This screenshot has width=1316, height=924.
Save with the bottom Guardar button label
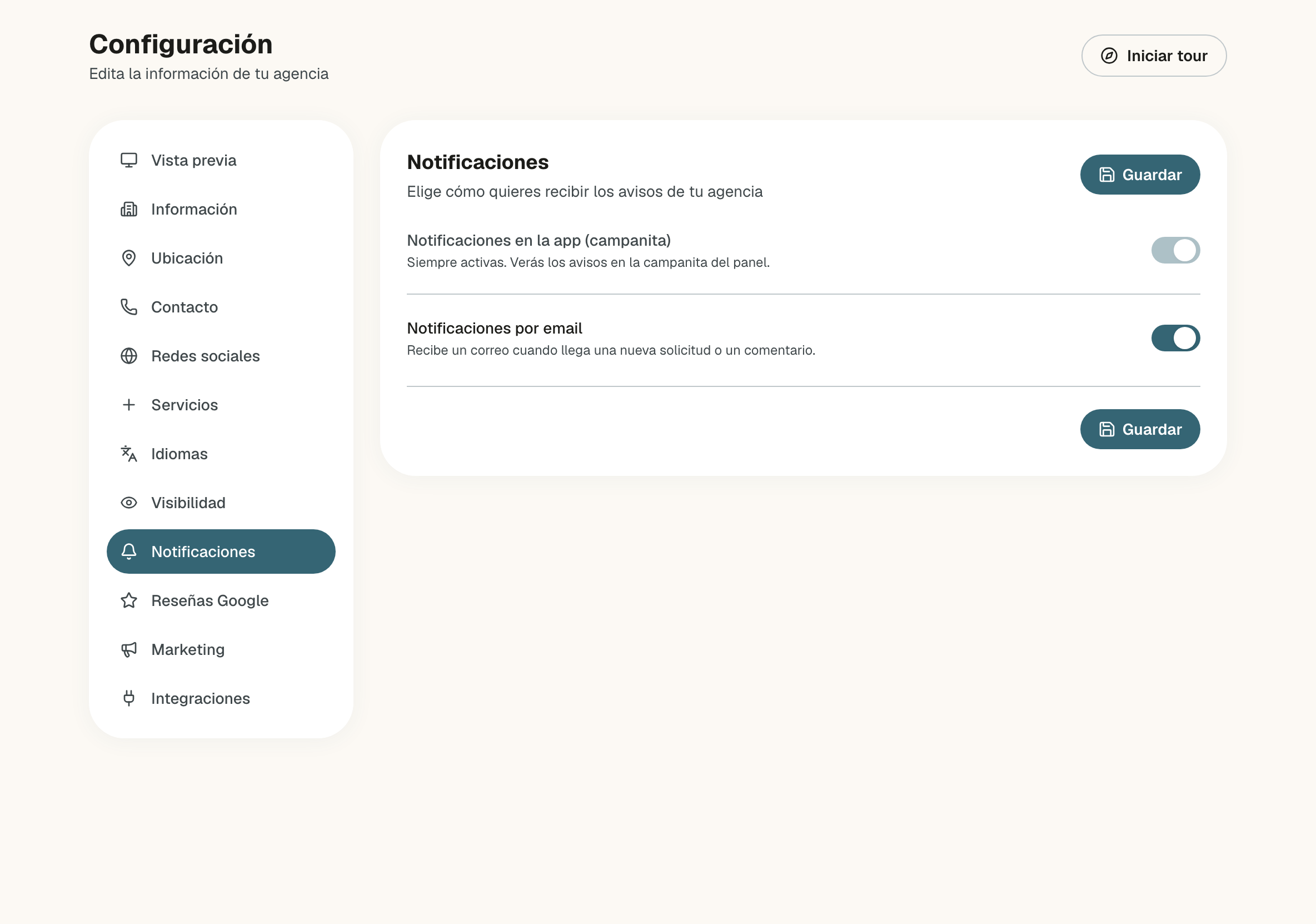(x=1151, y=429)
